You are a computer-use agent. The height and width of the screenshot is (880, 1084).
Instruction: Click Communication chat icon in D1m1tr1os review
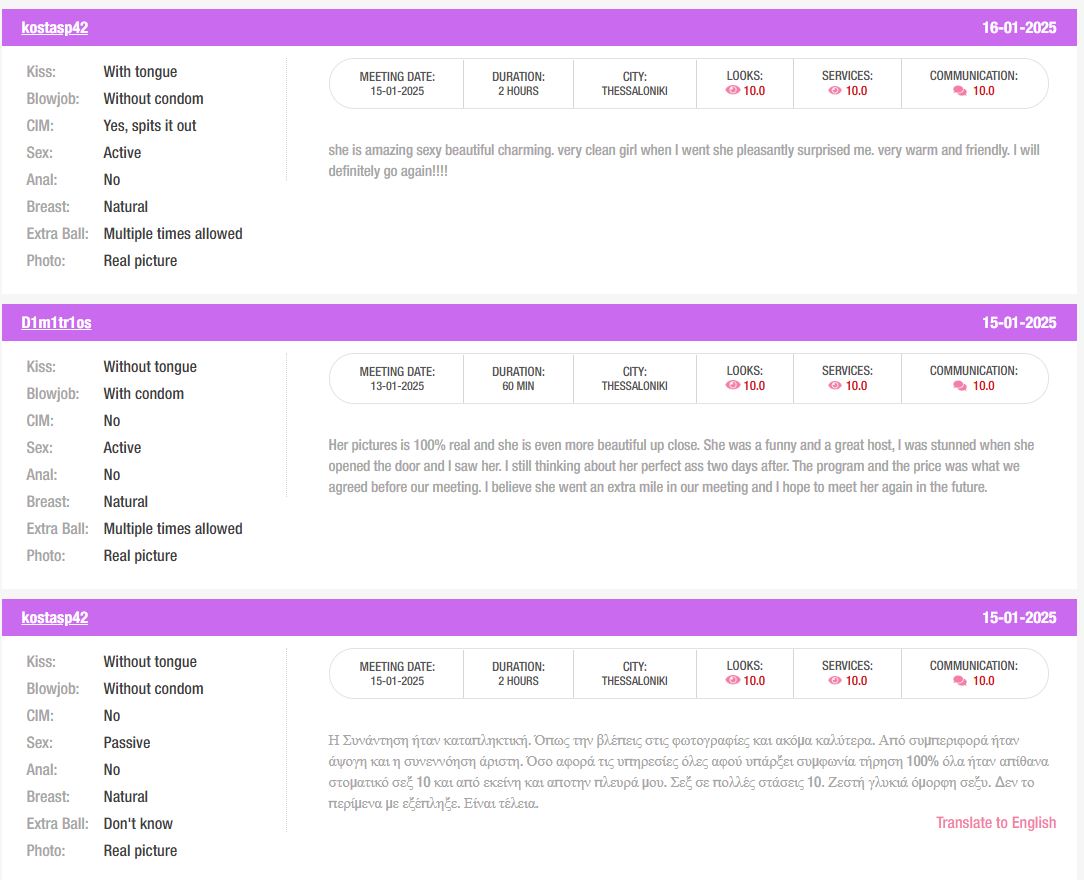pos(960,386)
